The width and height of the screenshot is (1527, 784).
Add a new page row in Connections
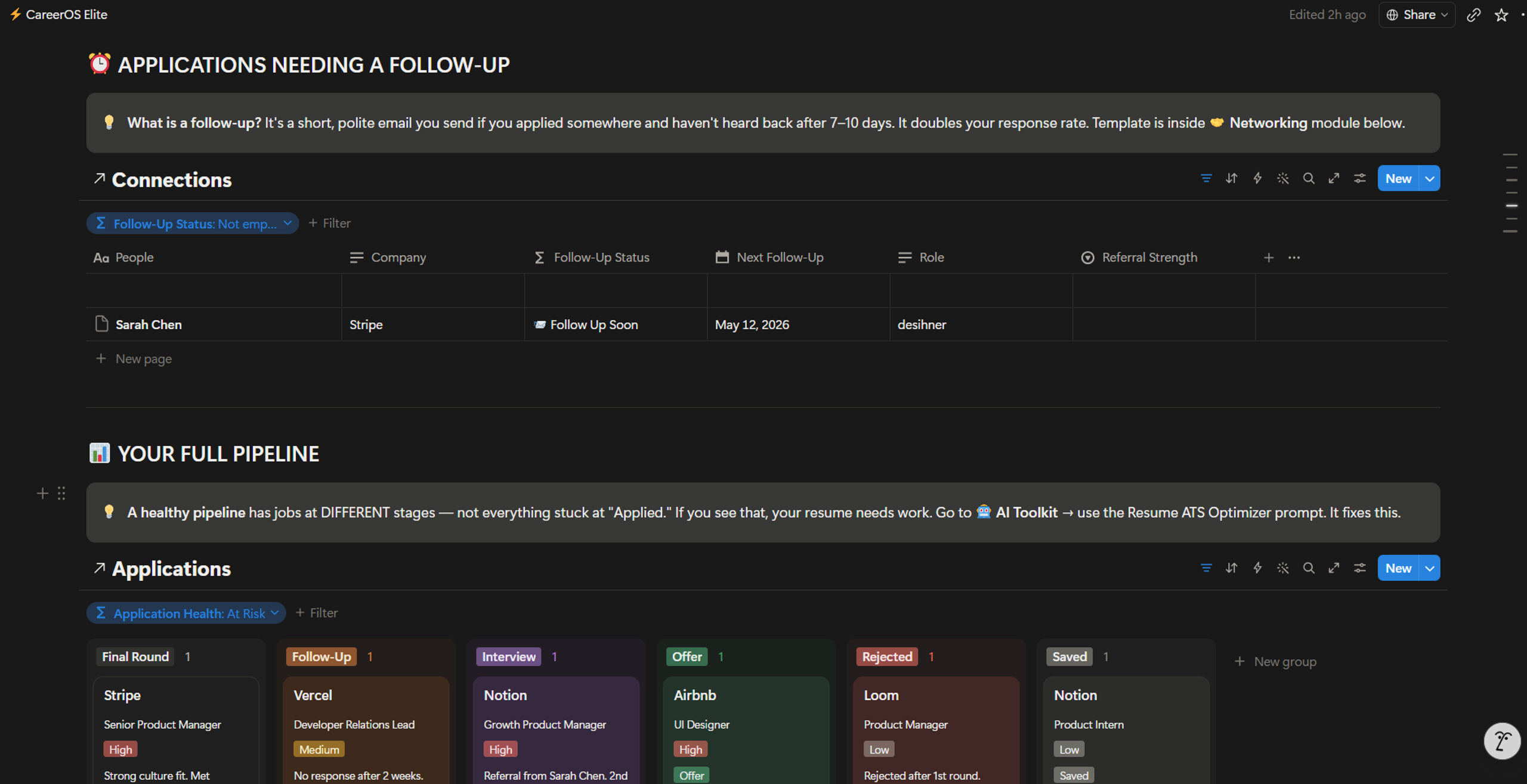(134, 358)
